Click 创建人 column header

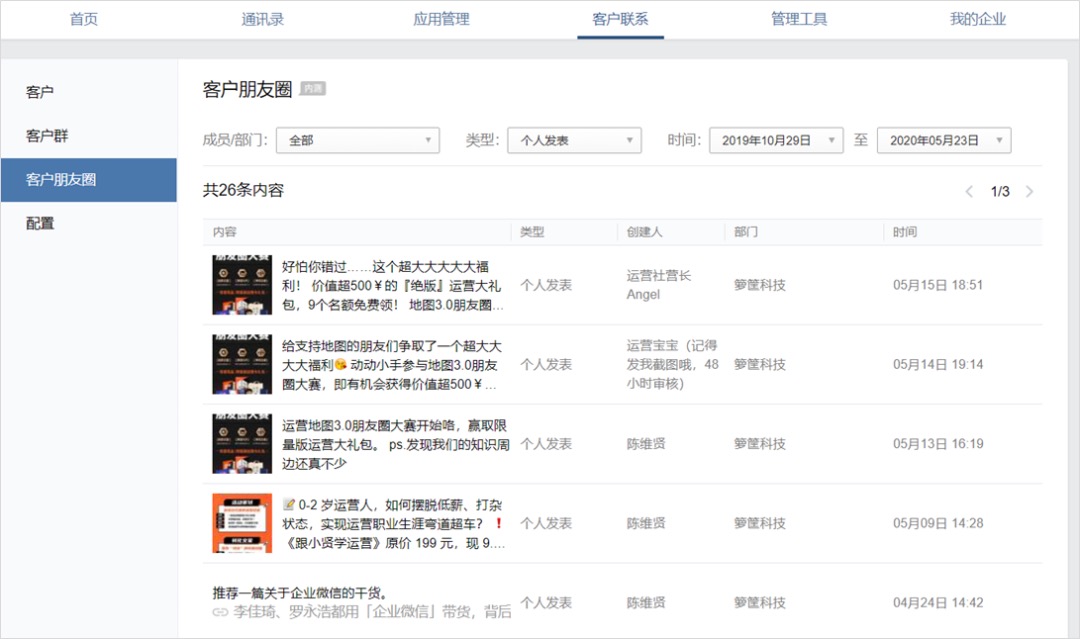tap(645, 232)
